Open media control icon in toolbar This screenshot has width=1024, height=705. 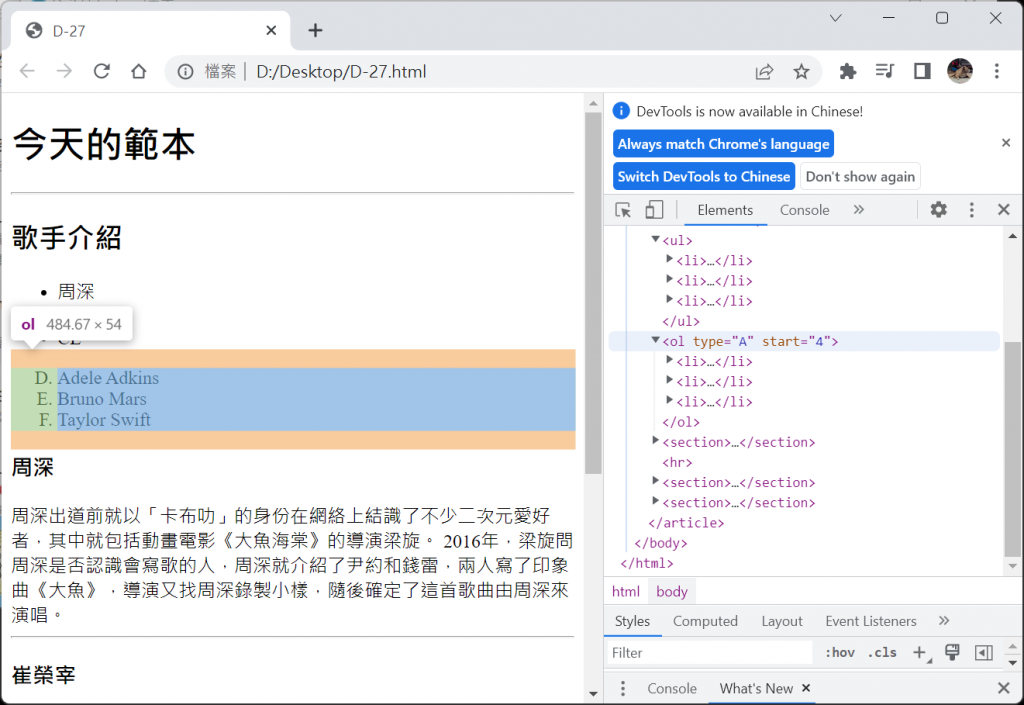click(885, 71)
